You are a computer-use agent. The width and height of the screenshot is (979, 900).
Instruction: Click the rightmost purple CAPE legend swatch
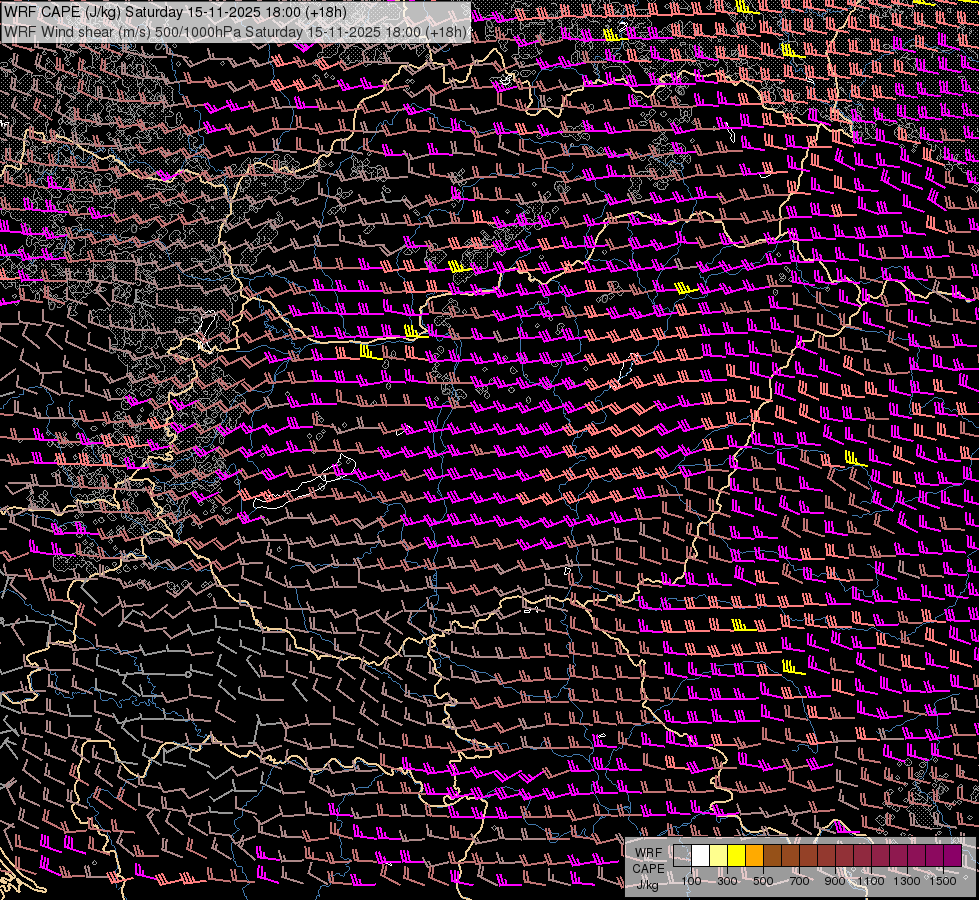(x=952, y=855)
